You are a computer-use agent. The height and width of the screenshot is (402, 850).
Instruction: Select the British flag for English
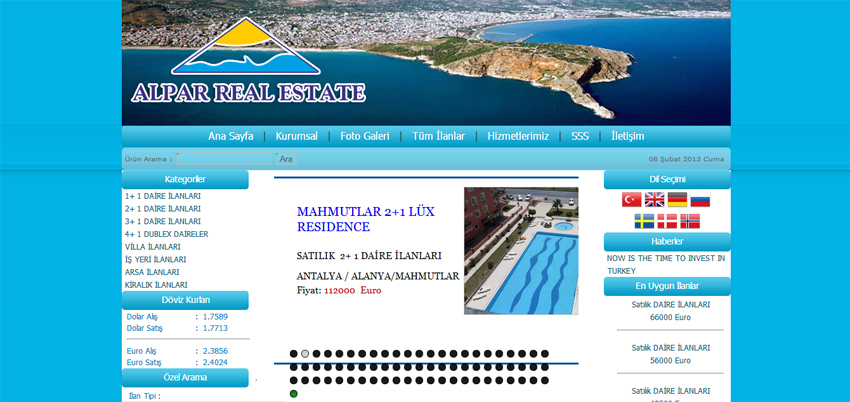pyautogui.click(x=654, y=199)
